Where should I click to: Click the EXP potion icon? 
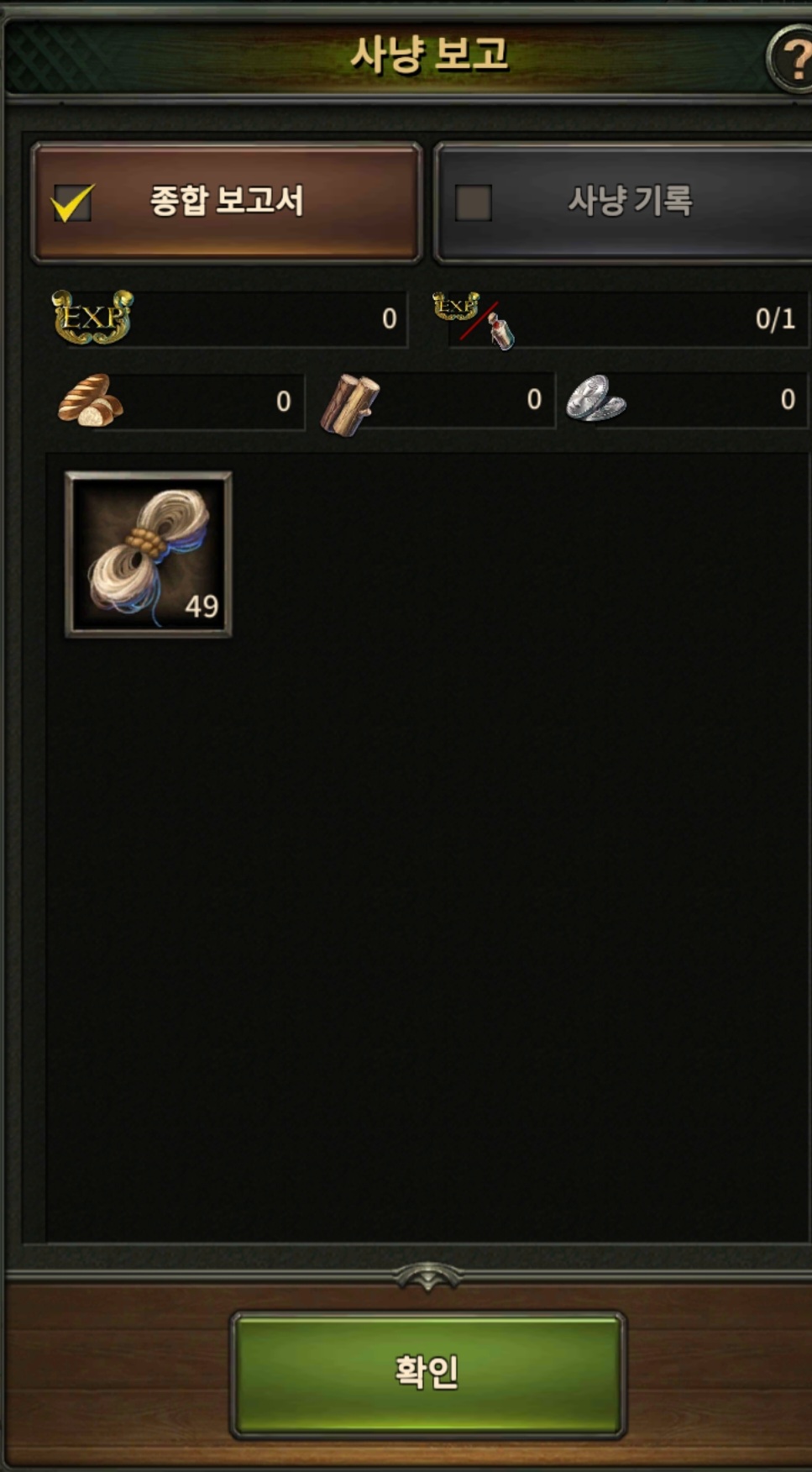coord(474,319)
